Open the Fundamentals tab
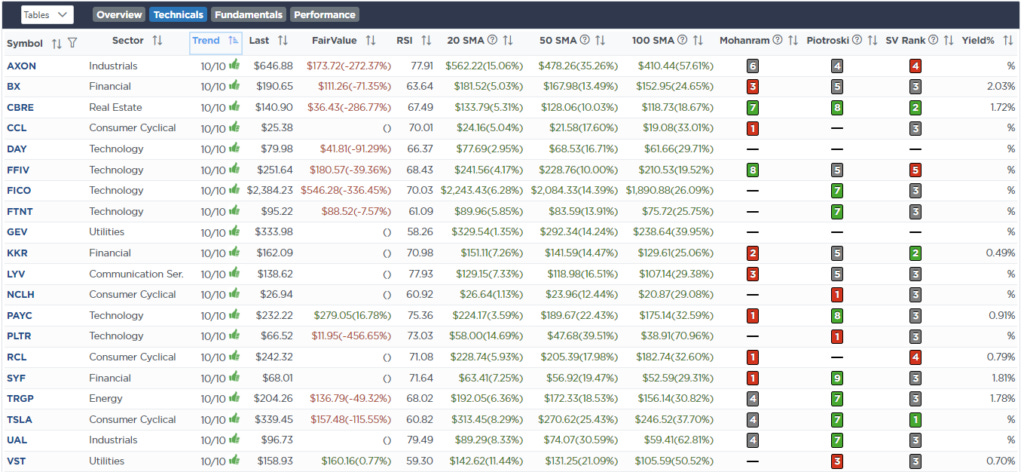Viewport: 1024px width, 472px height. coord(249,14)
